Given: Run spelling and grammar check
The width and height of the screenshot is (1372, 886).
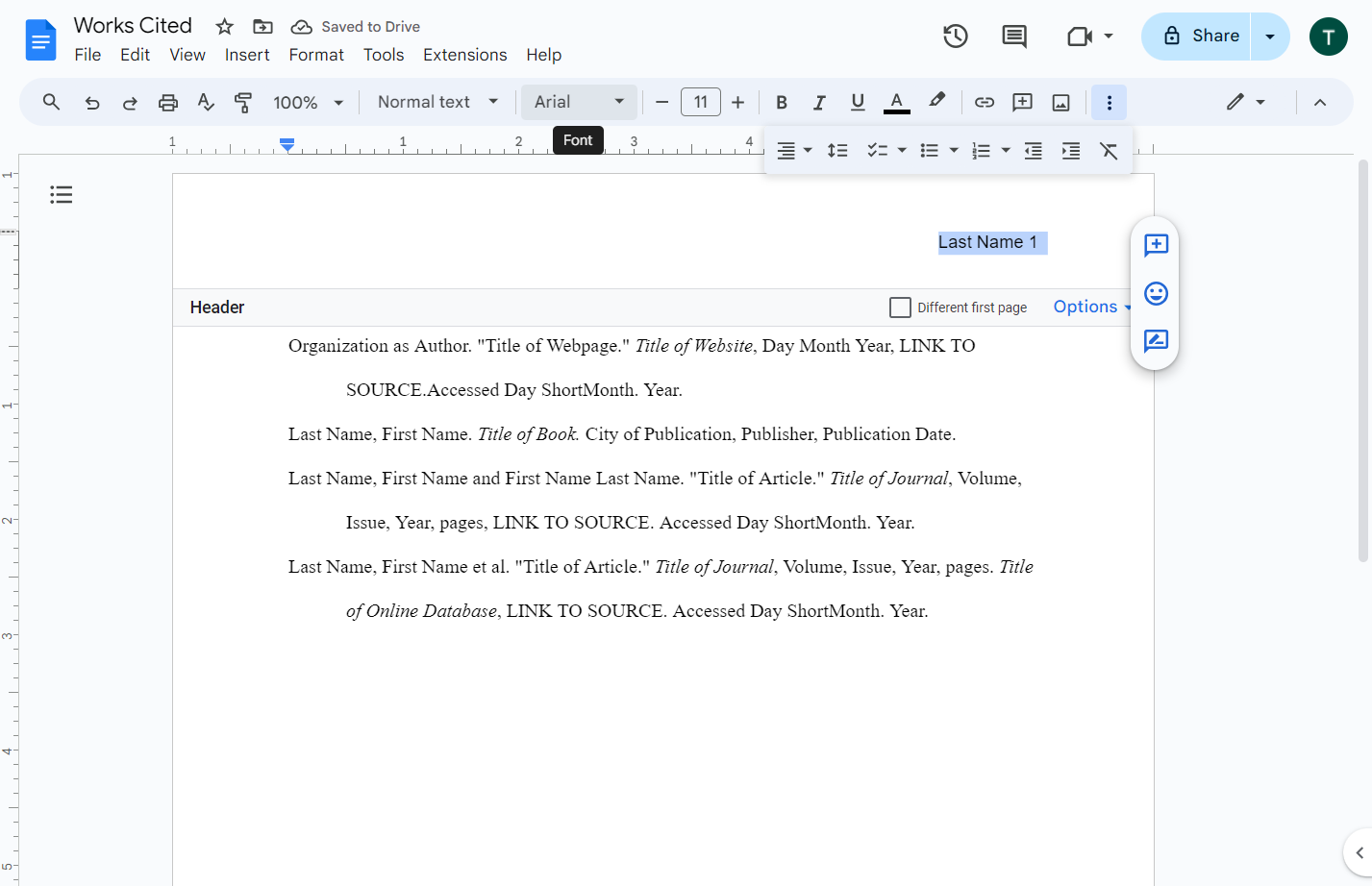Looking at the screenshot, I should (206, 102).
